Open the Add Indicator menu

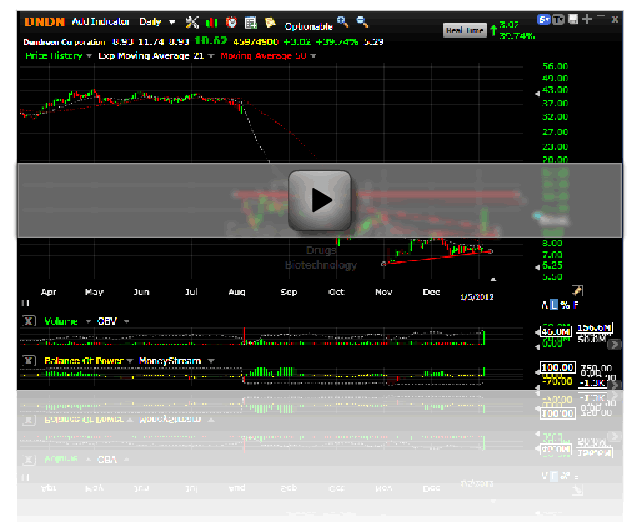95,21
